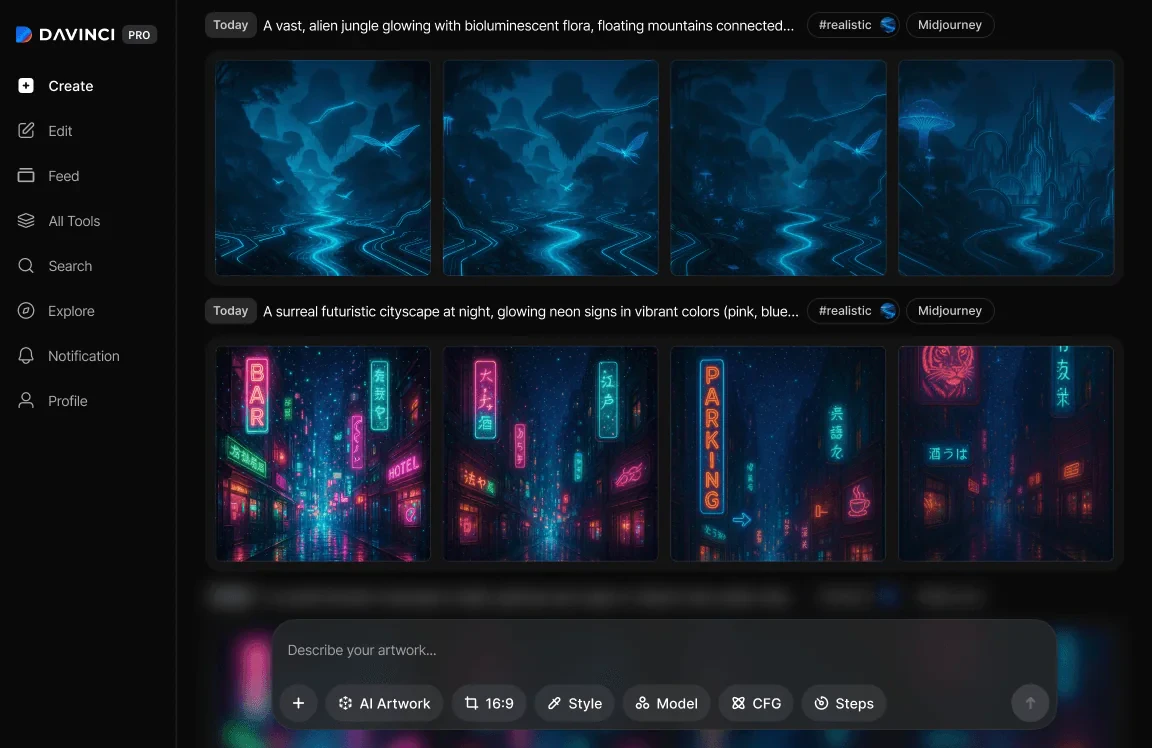Select the Search icon
The image size is (1152, 748).
coord(25,266)
